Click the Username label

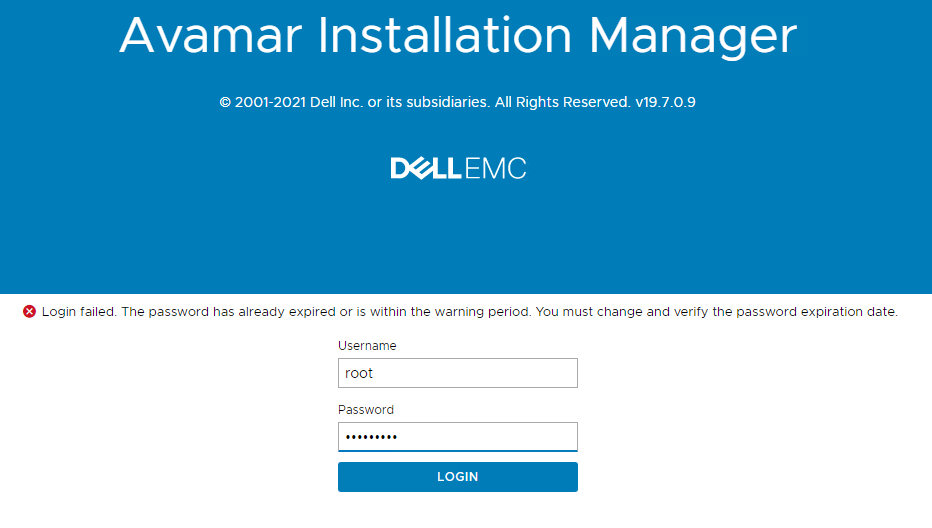click(x=367, y=346)
